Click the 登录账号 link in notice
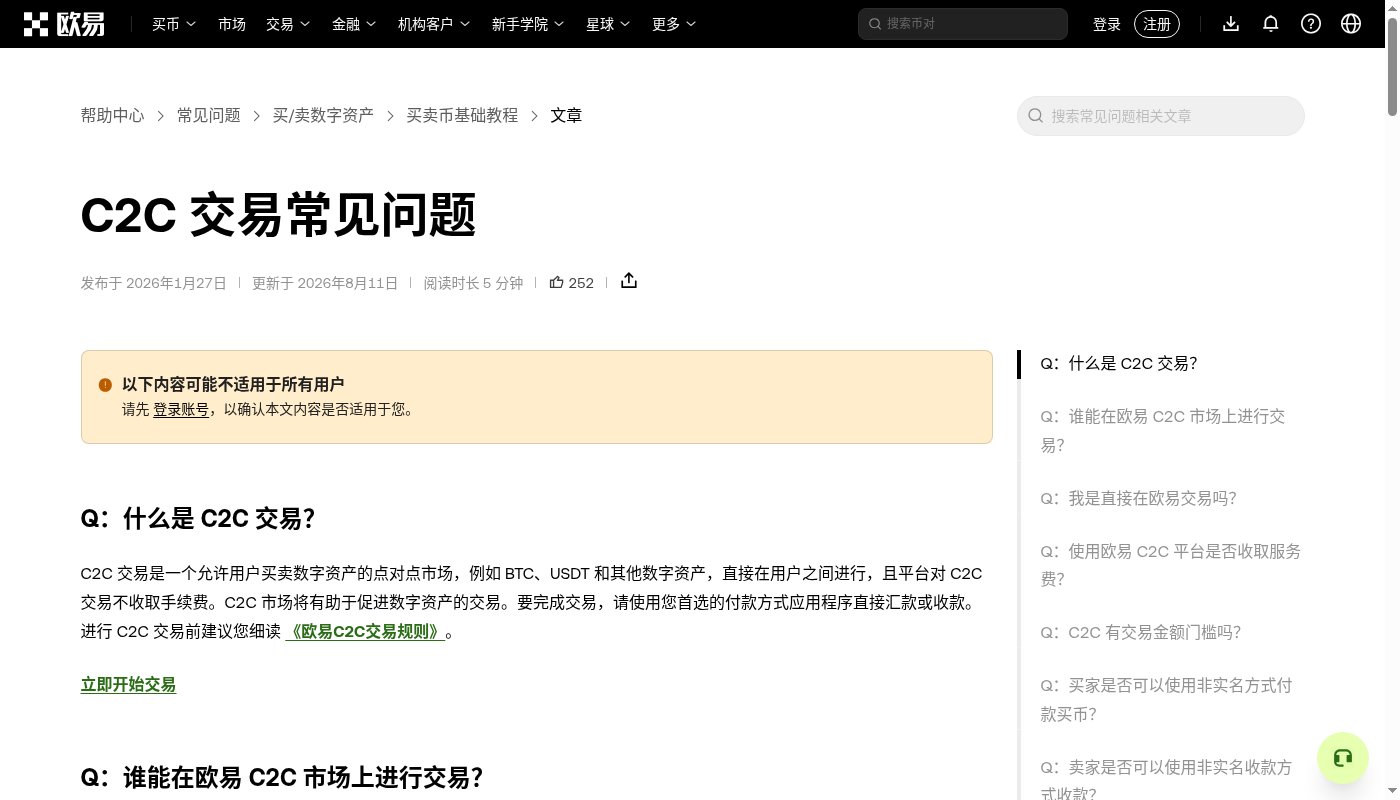 coord(181,409)
